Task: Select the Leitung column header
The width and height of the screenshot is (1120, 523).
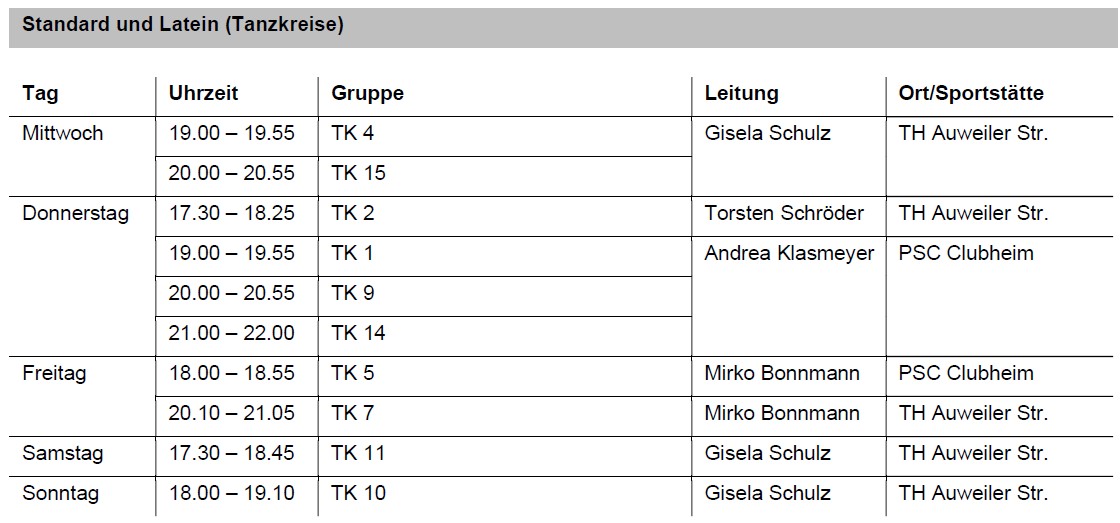Action: click(741, 93)
